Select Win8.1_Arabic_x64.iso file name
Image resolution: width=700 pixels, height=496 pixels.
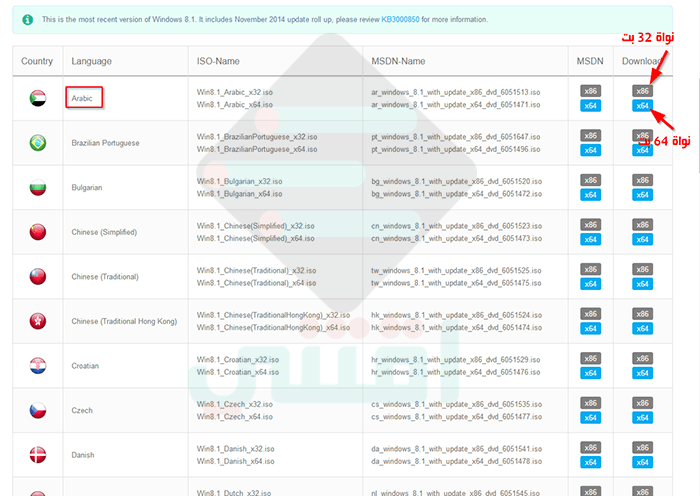[235, 104]
